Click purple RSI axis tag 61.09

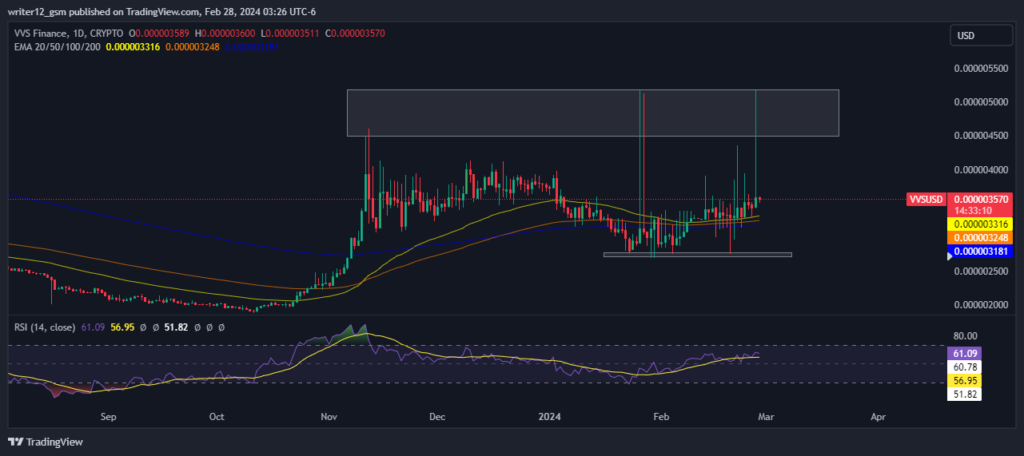tap(964, 353)
